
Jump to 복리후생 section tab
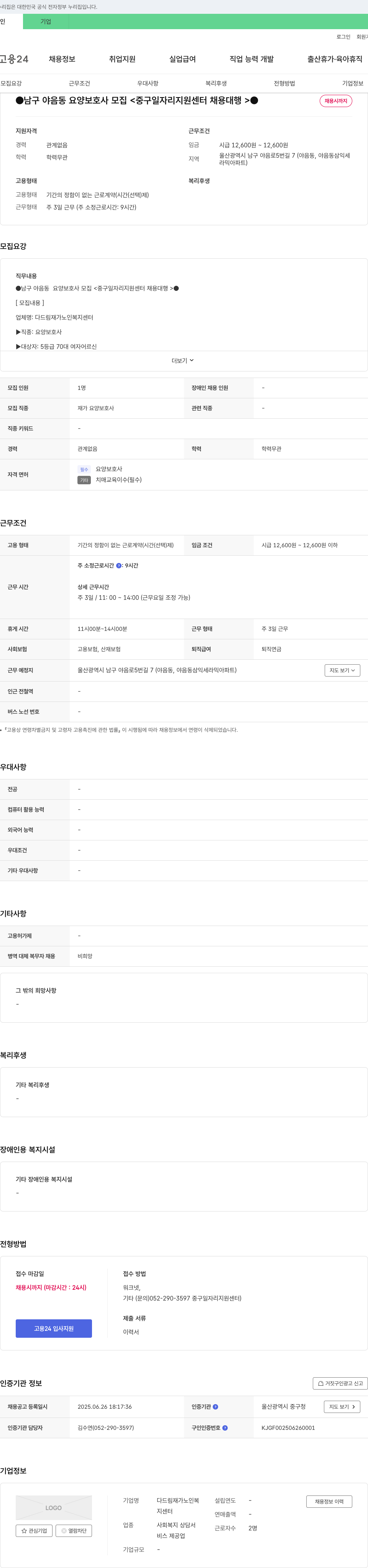(x=216, y=83)
